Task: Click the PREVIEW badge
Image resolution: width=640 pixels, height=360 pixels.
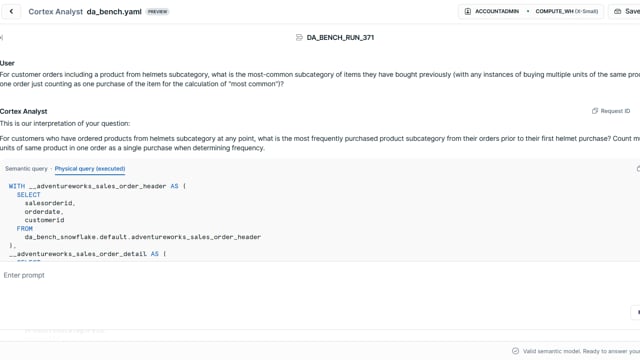Action: pos(158,12)
